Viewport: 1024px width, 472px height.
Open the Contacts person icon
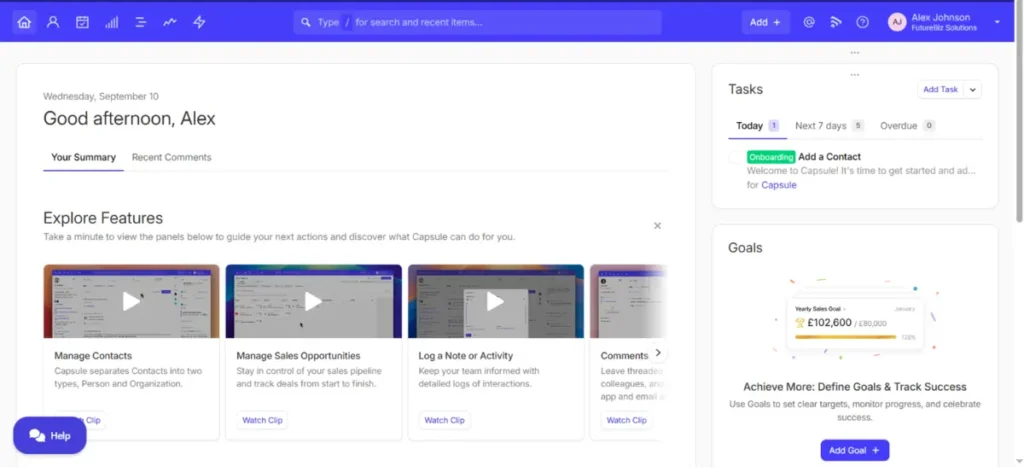pos(53,22)
